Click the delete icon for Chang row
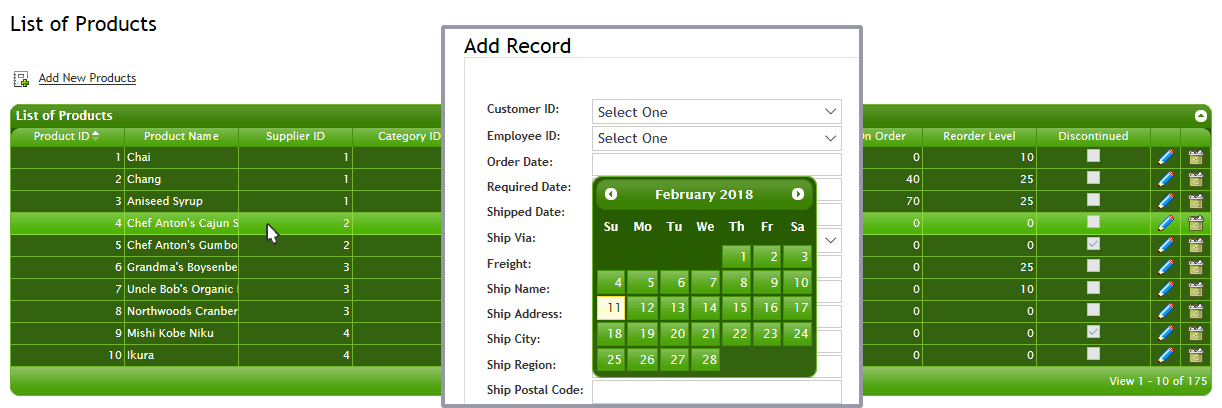Screen dimensions: 1222x408 [1195, 179]
